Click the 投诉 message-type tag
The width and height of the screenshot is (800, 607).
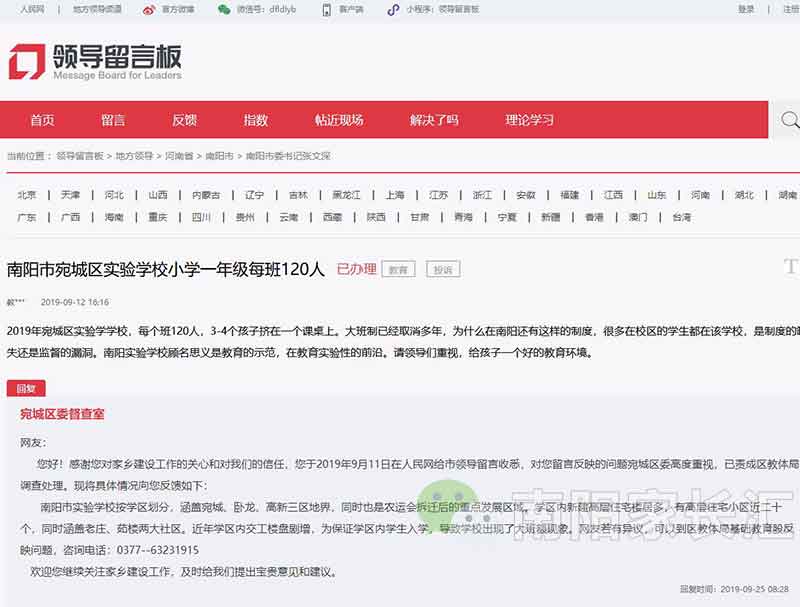(x=443, y=268)
